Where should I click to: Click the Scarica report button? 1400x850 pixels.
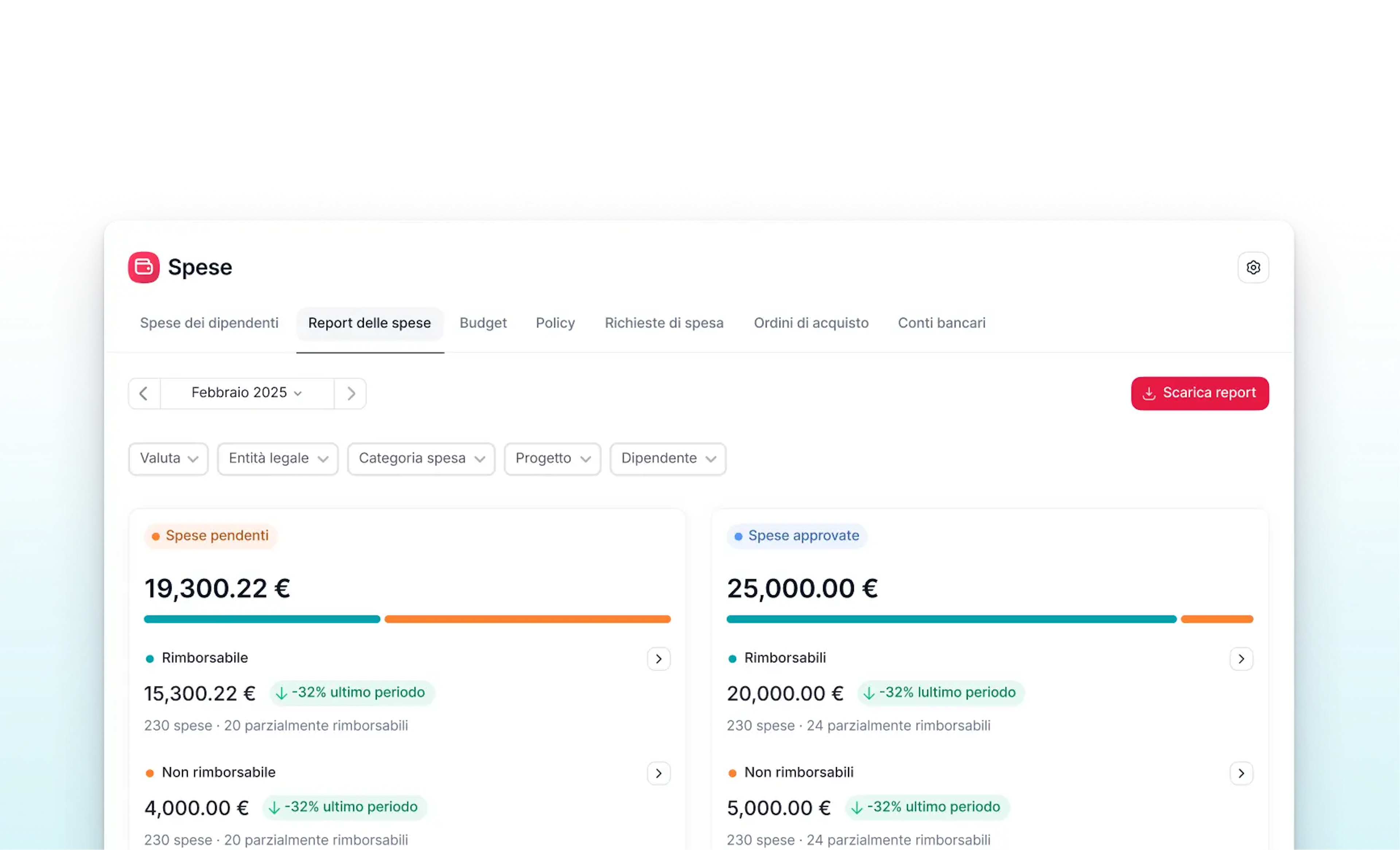point(1200,393)
